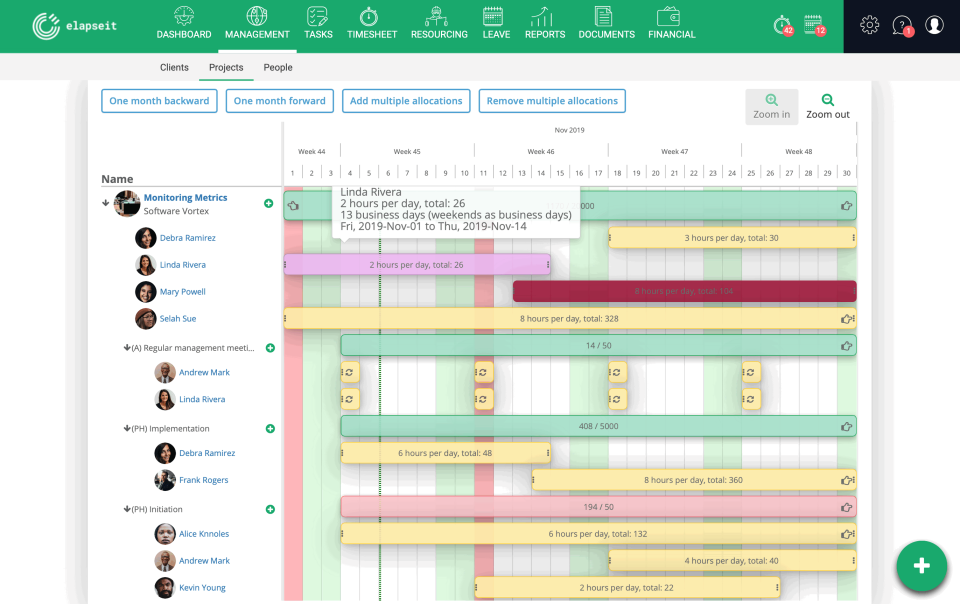Open the Timesheet section
This screenshot has height=604, width=960.
tap(372, 23)
